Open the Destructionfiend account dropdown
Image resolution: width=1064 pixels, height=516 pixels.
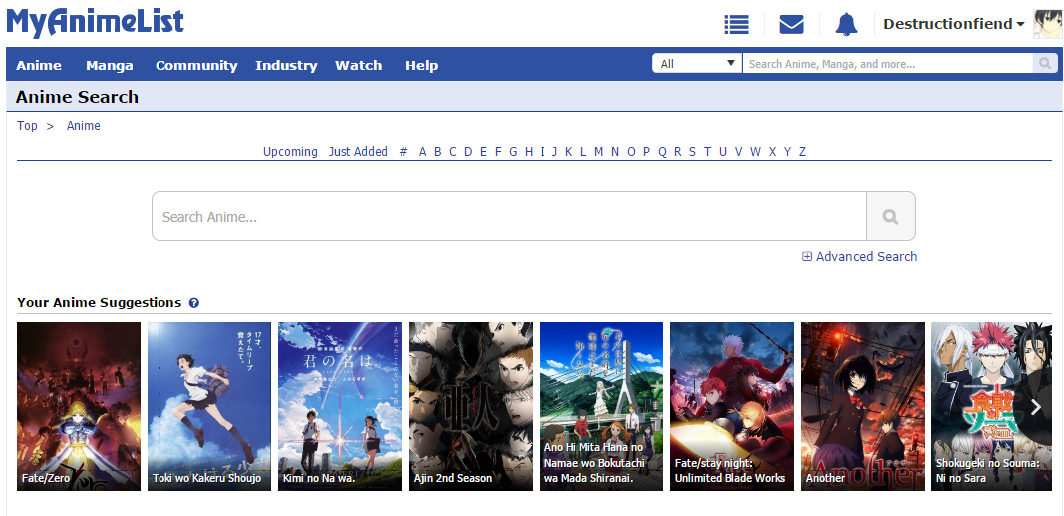tap(953, 24)
